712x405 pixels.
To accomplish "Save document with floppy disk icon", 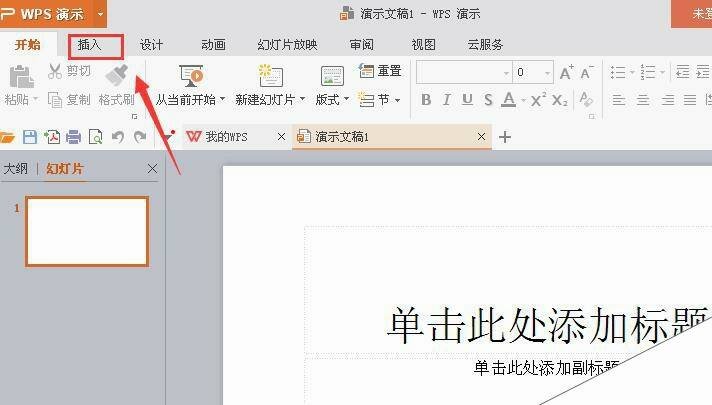I will (x=30, y=137).
